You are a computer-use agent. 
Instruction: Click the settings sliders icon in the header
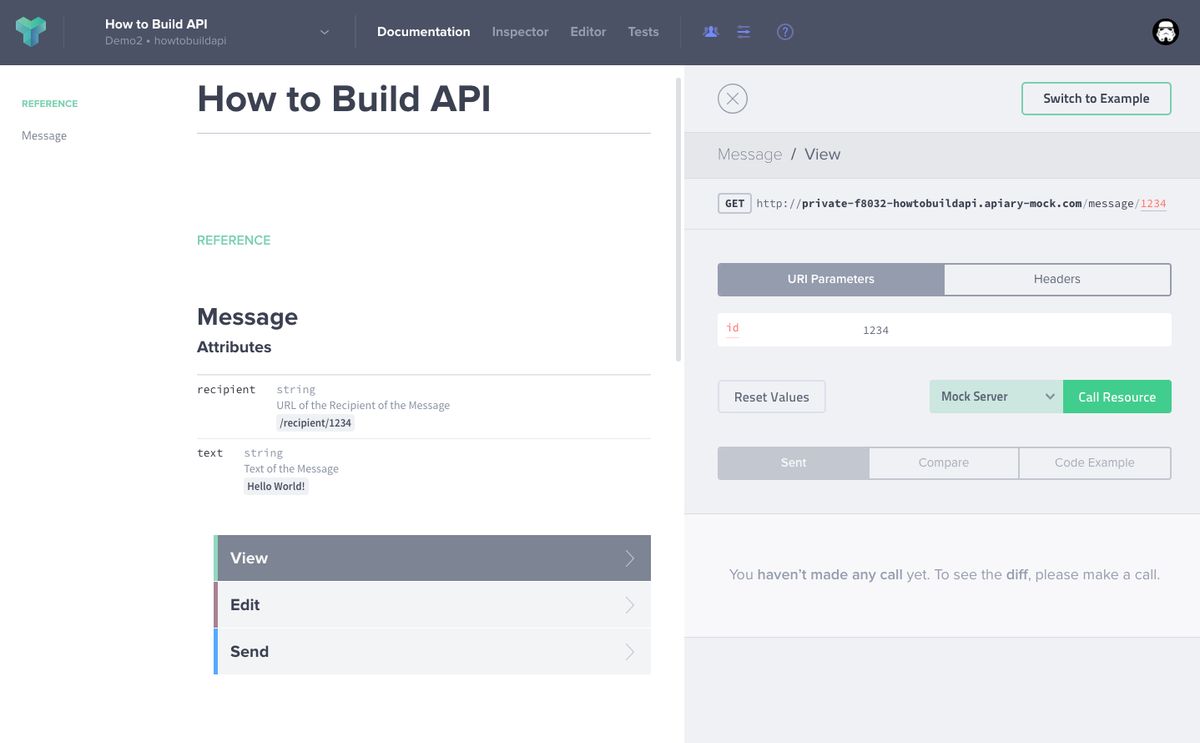tap(743, 31)
